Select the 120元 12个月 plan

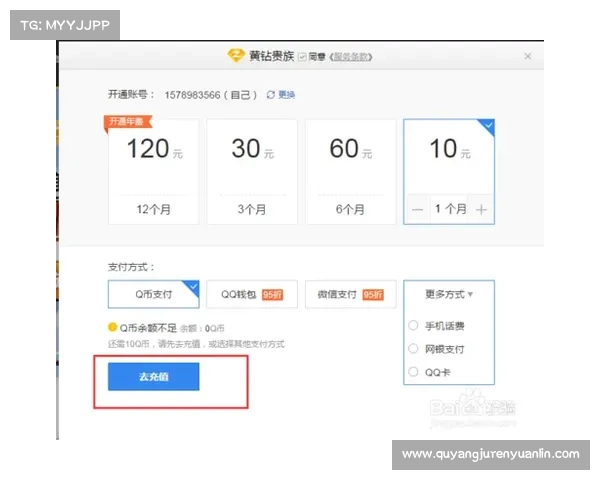pos(153,171)
